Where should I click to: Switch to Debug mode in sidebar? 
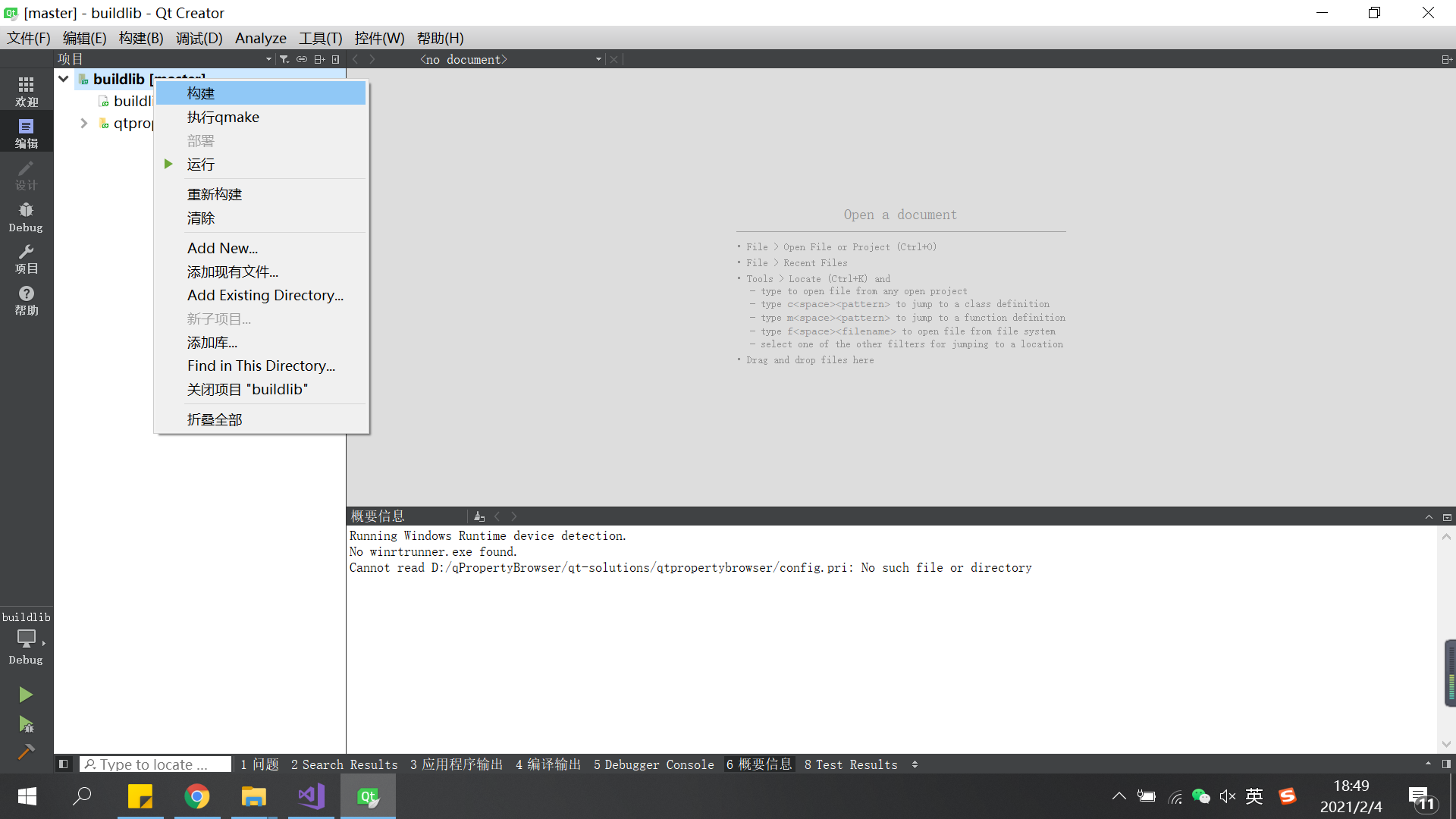[26, 217]
